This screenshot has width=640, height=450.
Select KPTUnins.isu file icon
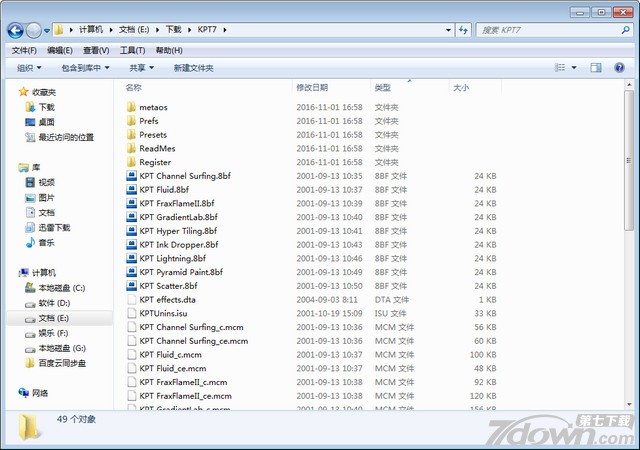tap(131, 313)
